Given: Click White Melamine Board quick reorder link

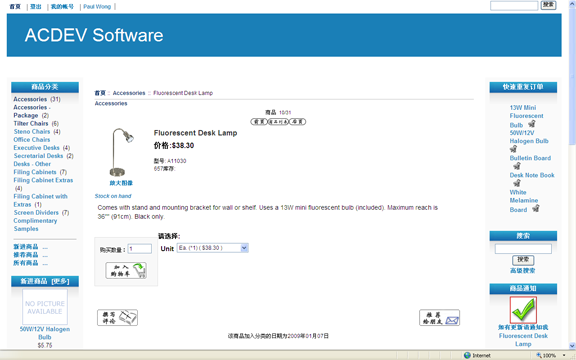Looking at the screenshot, I should coord(524,201).
